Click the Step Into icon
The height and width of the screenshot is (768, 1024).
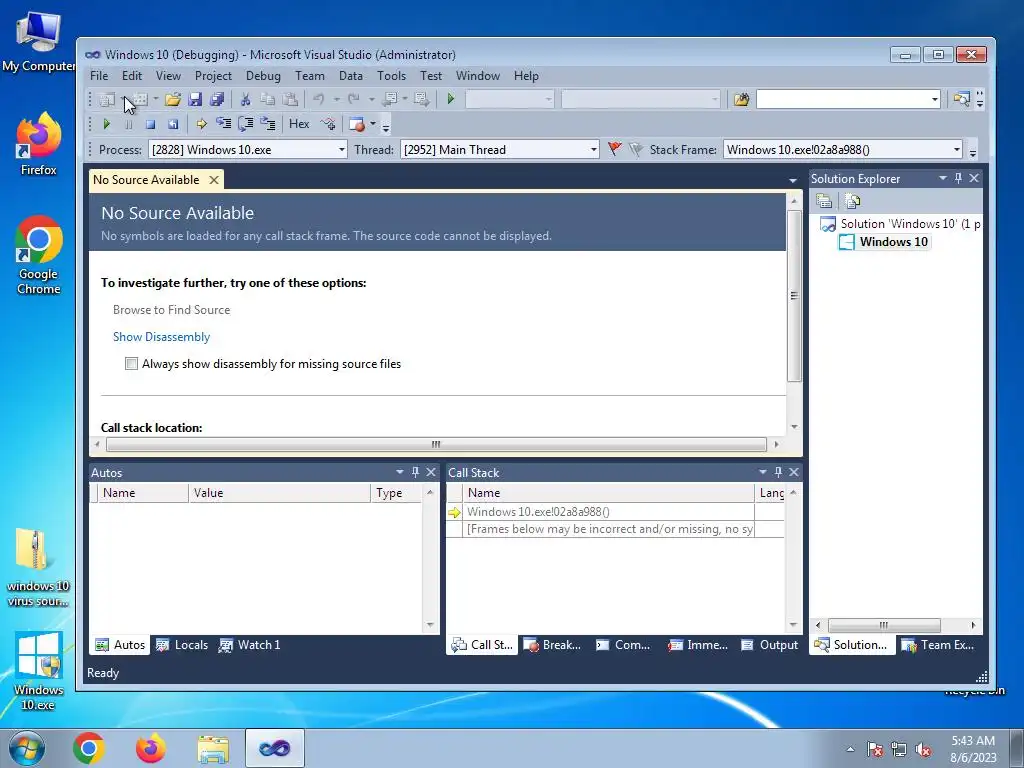tap(223, 124)
